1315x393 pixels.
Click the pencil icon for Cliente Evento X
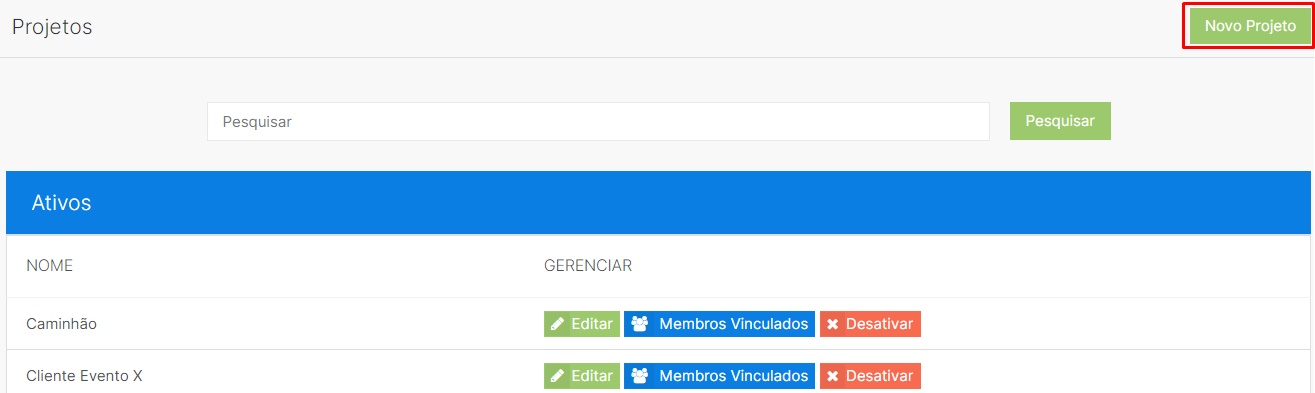click(x=558, y=376)
